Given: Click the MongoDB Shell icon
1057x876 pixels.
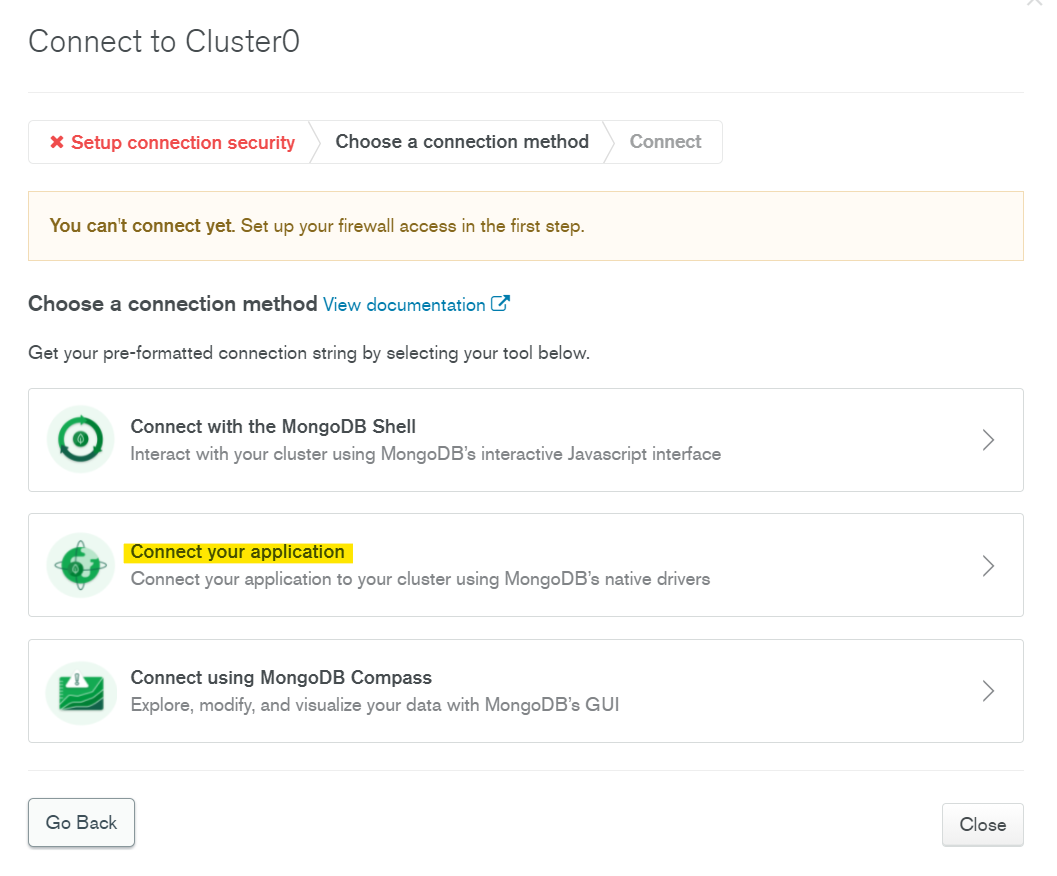Looking at the screenshot, I should [81, 439].
